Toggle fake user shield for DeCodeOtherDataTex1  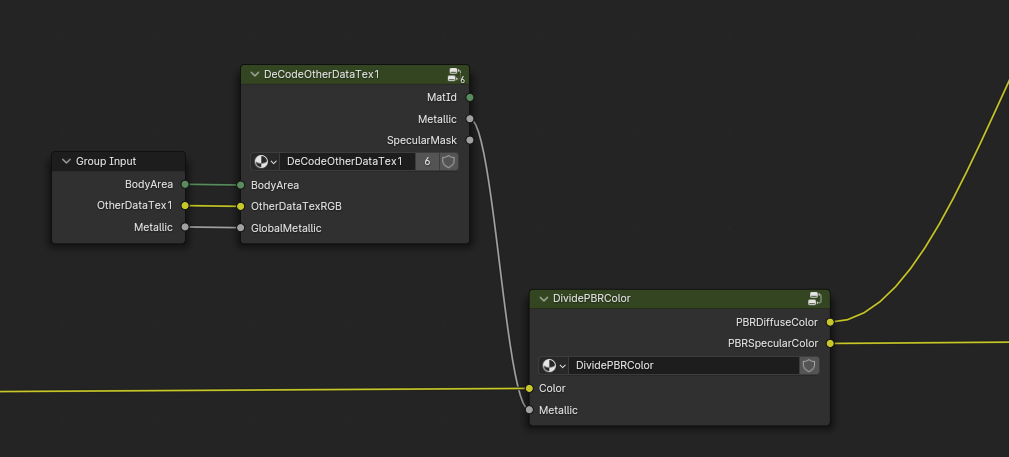tap(449, 162)
